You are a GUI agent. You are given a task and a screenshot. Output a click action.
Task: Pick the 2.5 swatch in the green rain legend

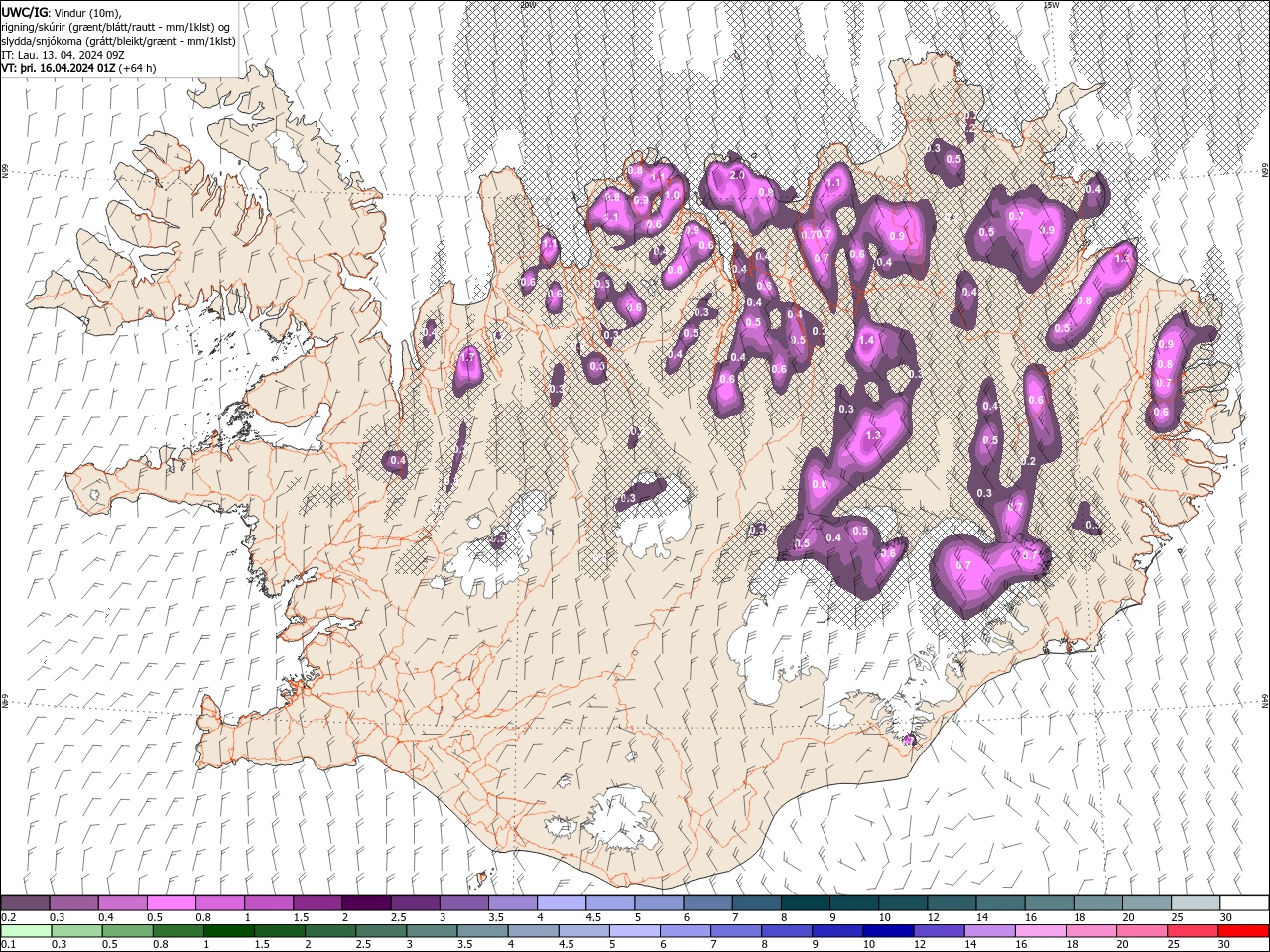[x=381, y=931]
